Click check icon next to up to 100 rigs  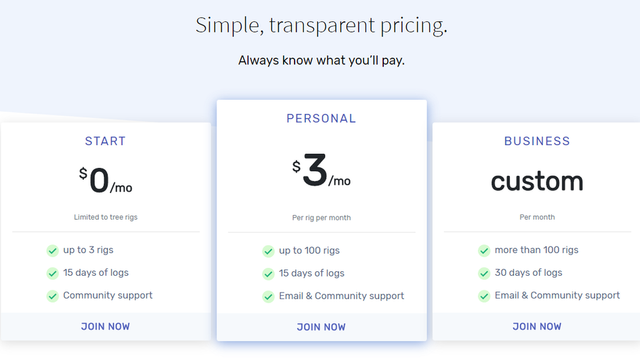click(268, 251)
